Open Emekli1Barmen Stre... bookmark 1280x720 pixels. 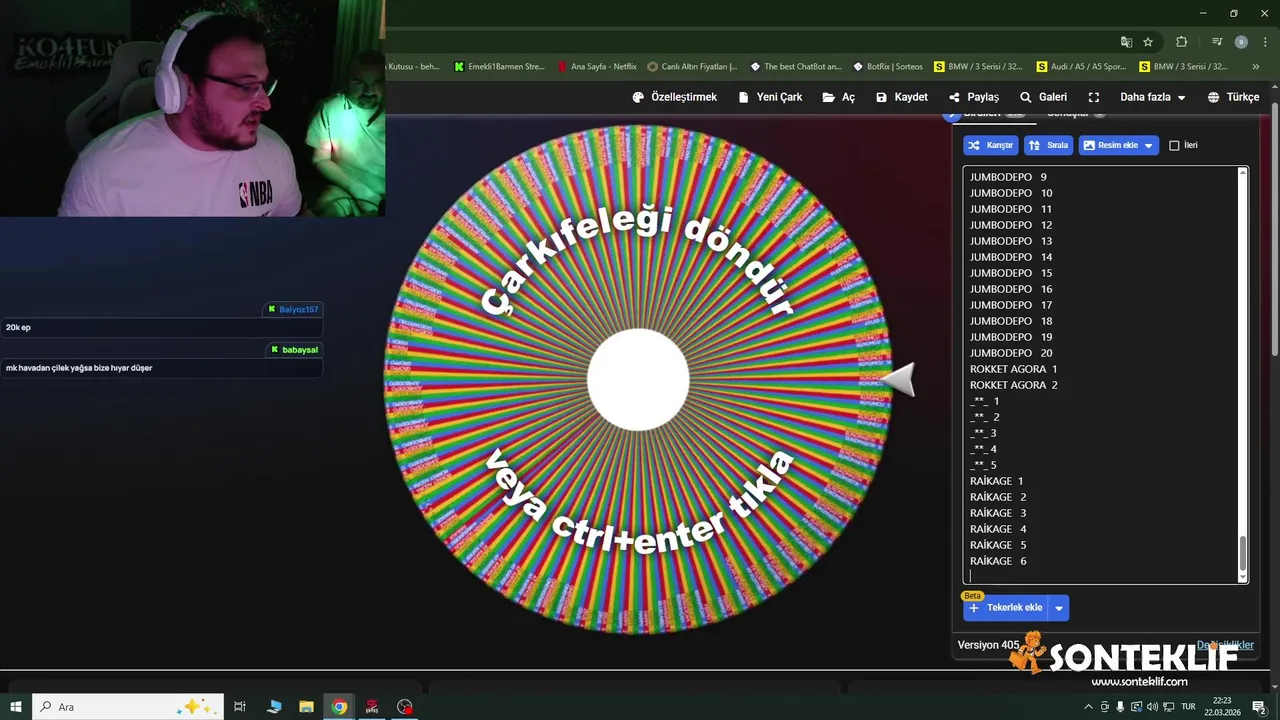(x=499, y=67)
